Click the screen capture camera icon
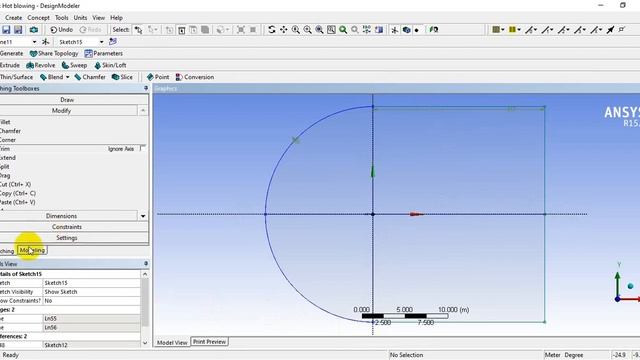 [x=34, y=29]
